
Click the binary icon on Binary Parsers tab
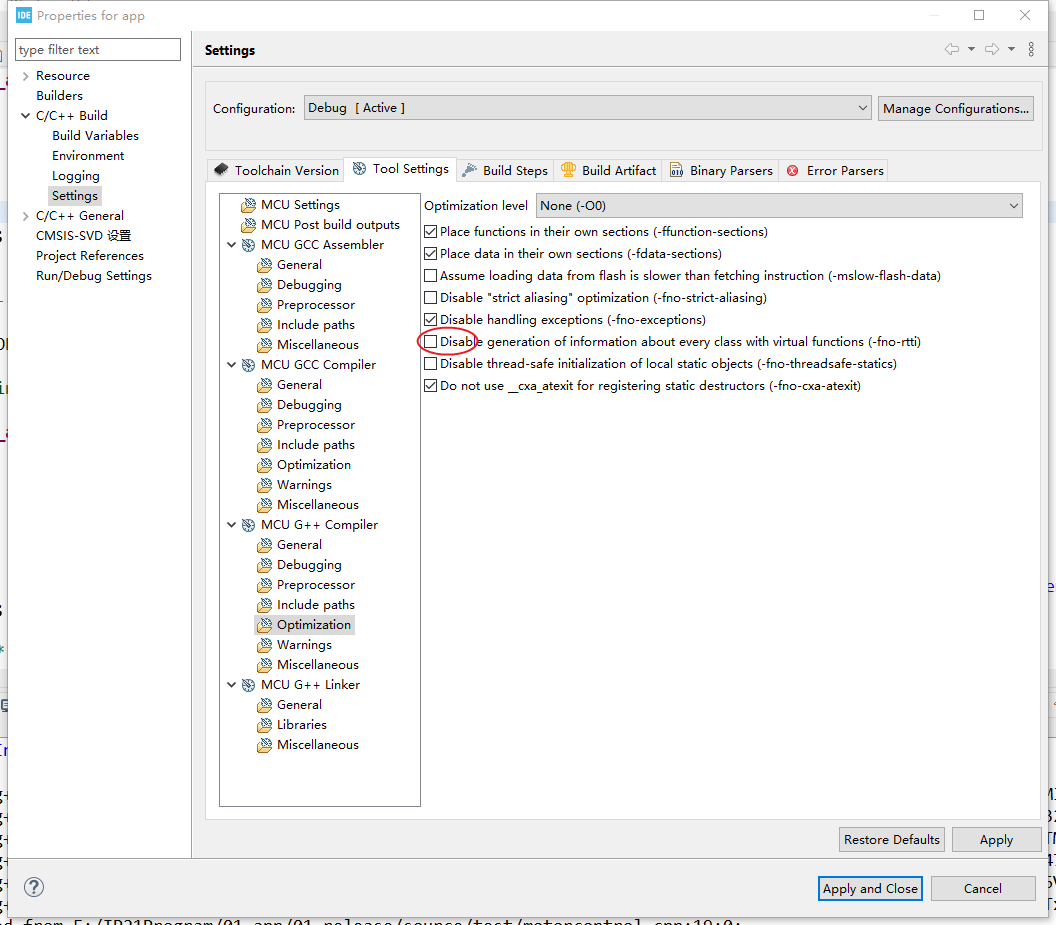(x=678, y=170)
